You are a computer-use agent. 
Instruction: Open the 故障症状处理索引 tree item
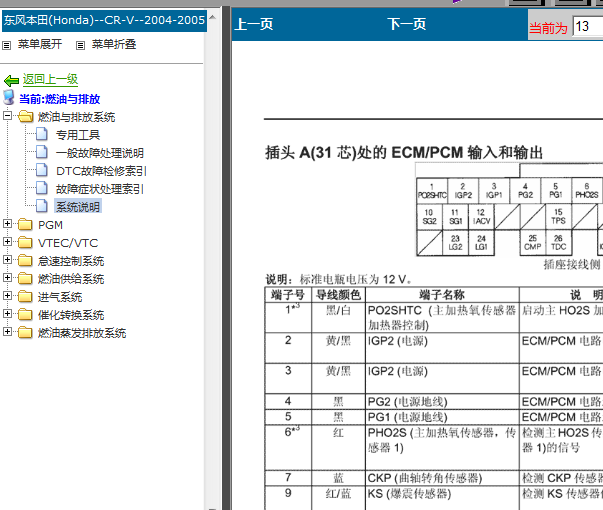coord(100,189)
